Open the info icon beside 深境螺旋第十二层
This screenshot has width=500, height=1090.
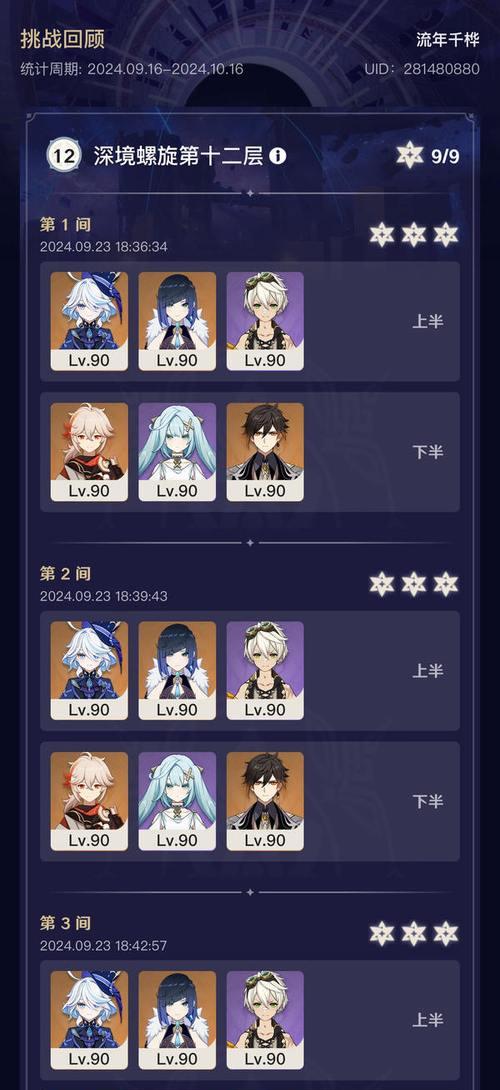(x=277, y=156)
